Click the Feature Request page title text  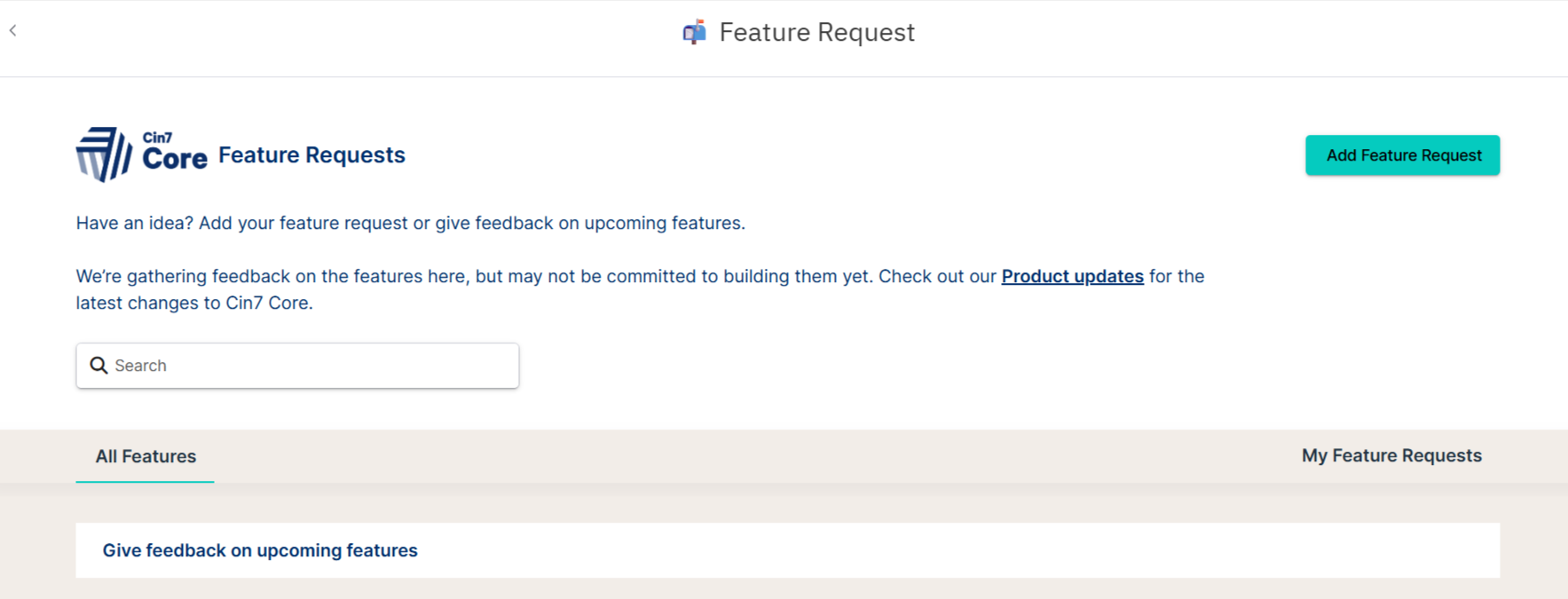816,32
